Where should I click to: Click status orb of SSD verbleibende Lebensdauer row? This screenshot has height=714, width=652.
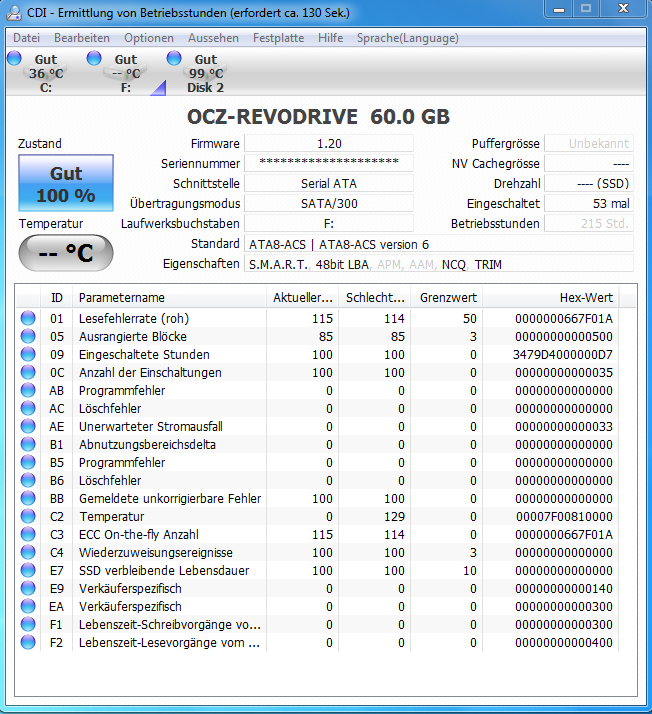pyautogui.click(x=28, y=570)
